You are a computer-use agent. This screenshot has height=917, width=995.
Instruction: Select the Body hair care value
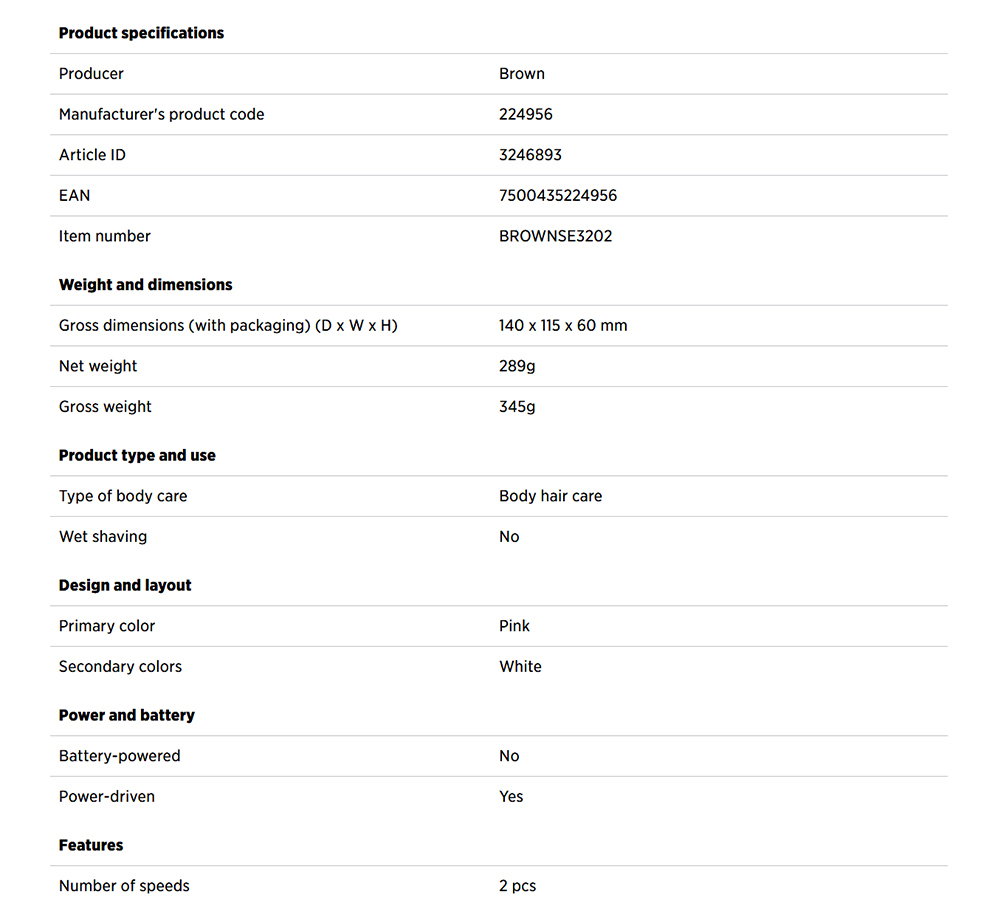point(550,497)
